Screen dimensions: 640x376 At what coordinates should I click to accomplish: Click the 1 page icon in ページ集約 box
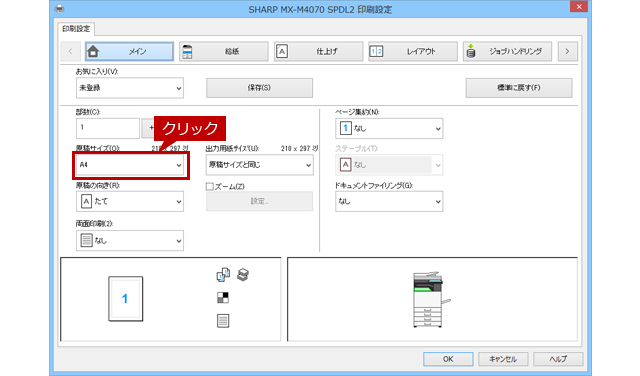[345, 129]
